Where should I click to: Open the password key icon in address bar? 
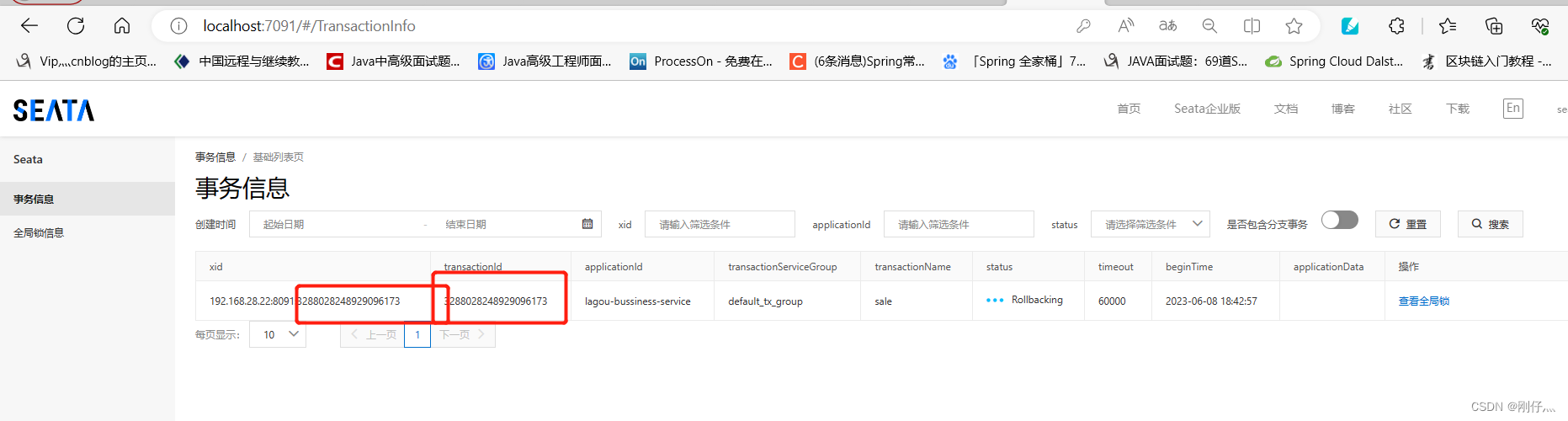1083,26
